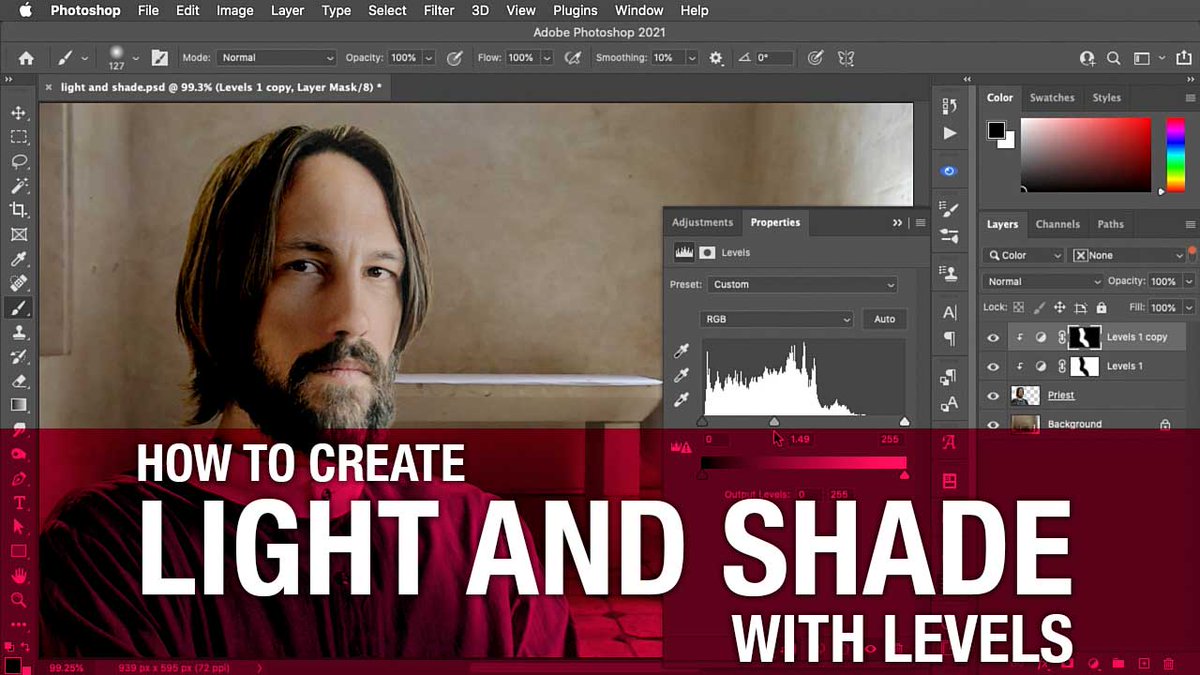
Task: Toggle layer filtering switch
Action: pyautogui.click(x=1192, y=252)
